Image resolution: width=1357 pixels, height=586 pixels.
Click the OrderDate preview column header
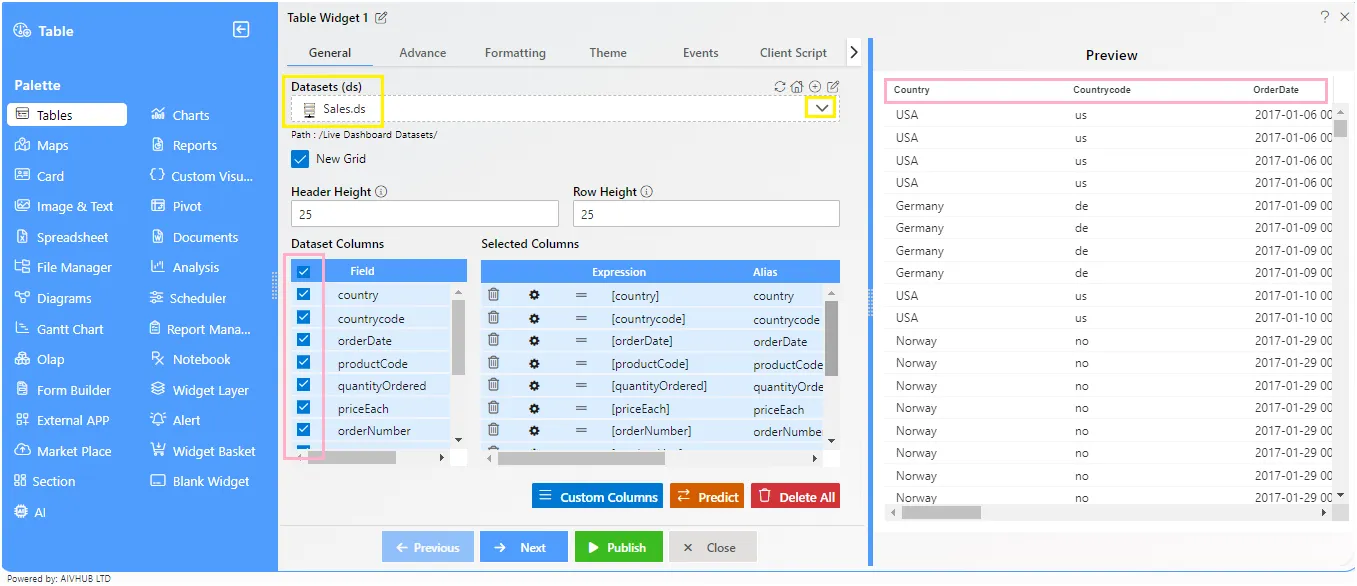pyautogui.click(x=1276, y=90)
